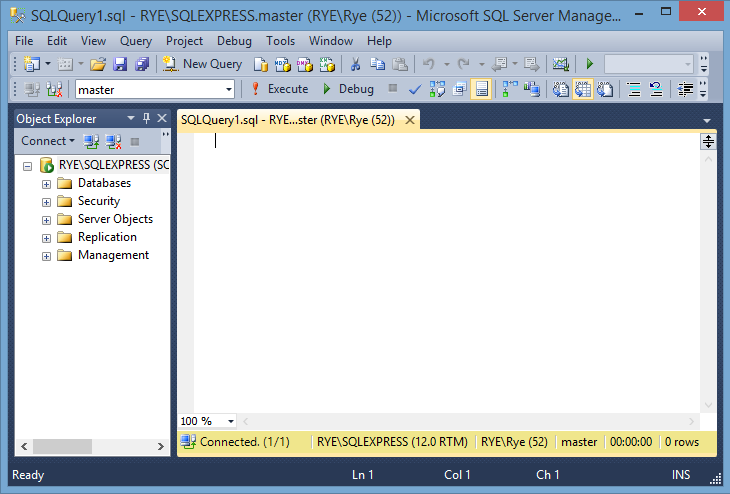Click scroll right arrow in Object Explorer
Viewport: 730px width, 494px height.
161,447
